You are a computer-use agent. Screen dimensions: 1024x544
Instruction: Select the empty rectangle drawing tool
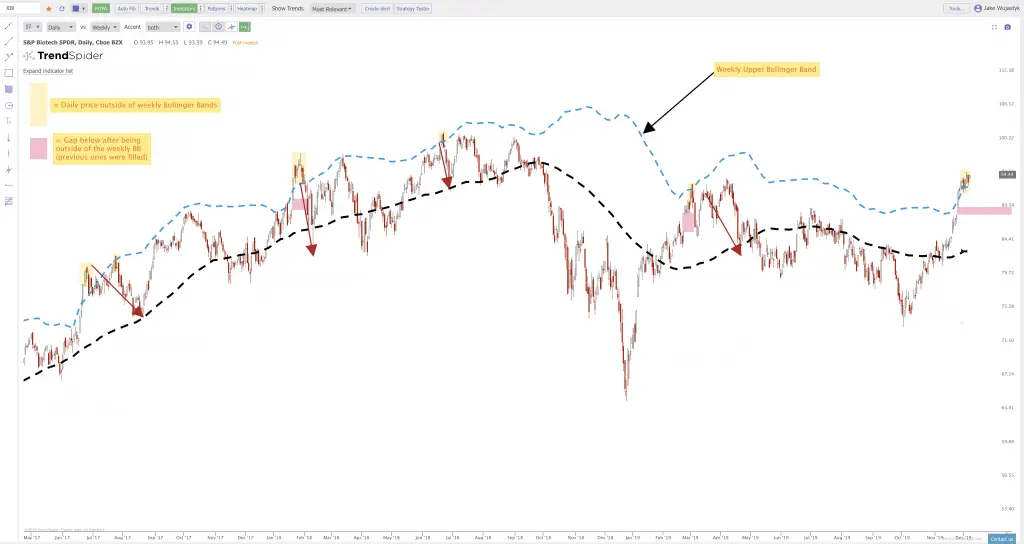[8, 73]
